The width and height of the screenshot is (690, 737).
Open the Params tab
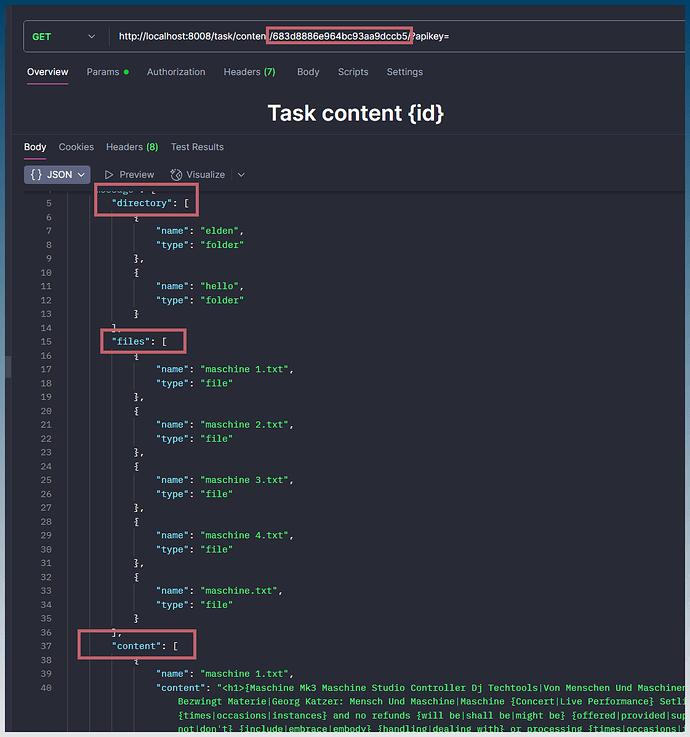point(108,72)
